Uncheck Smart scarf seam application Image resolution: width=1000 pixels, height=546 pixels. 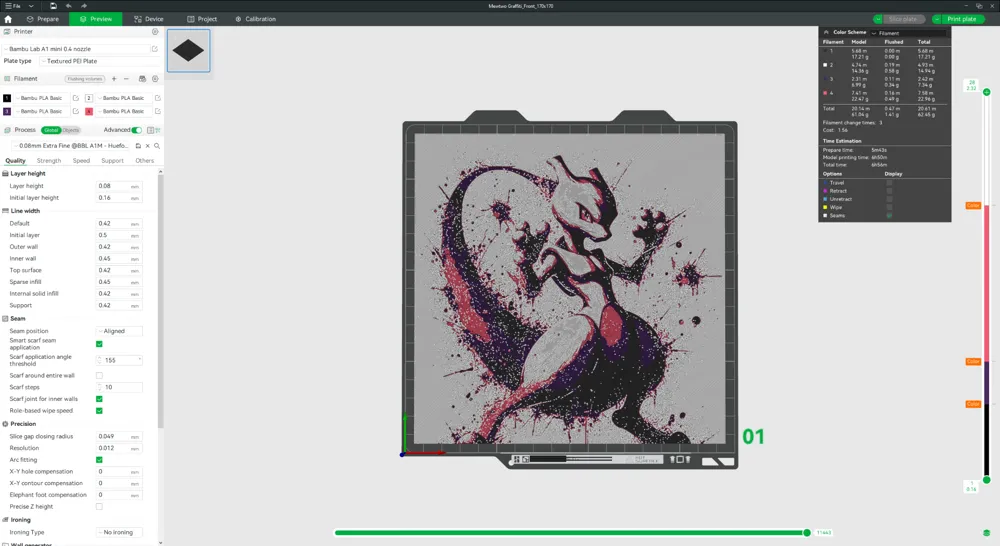pos(99,344)
